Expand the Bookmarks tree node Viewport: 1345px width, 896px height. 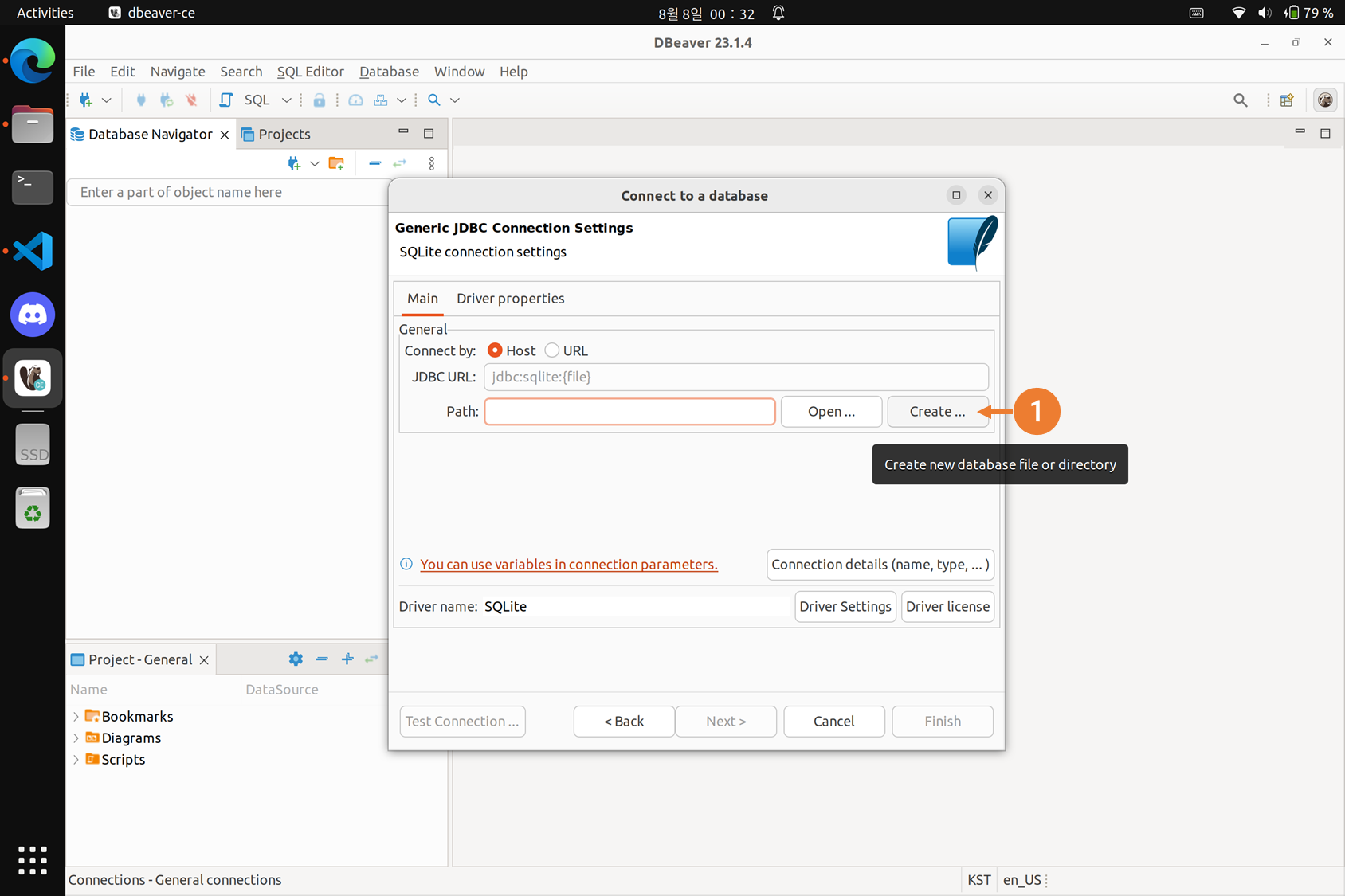(76, 717)
